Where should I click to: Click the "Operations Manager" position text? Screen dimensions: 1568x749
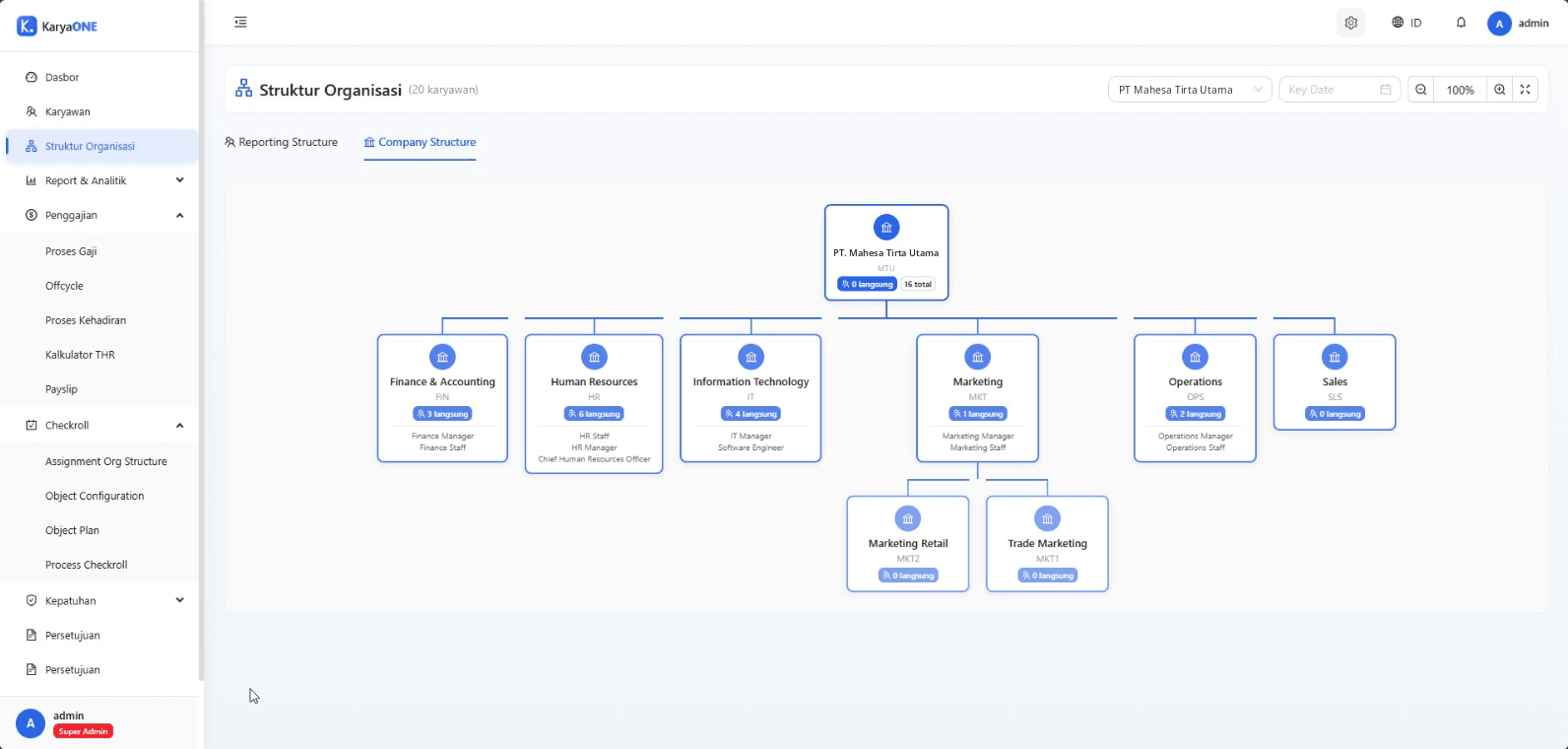tap(1196, 436)
